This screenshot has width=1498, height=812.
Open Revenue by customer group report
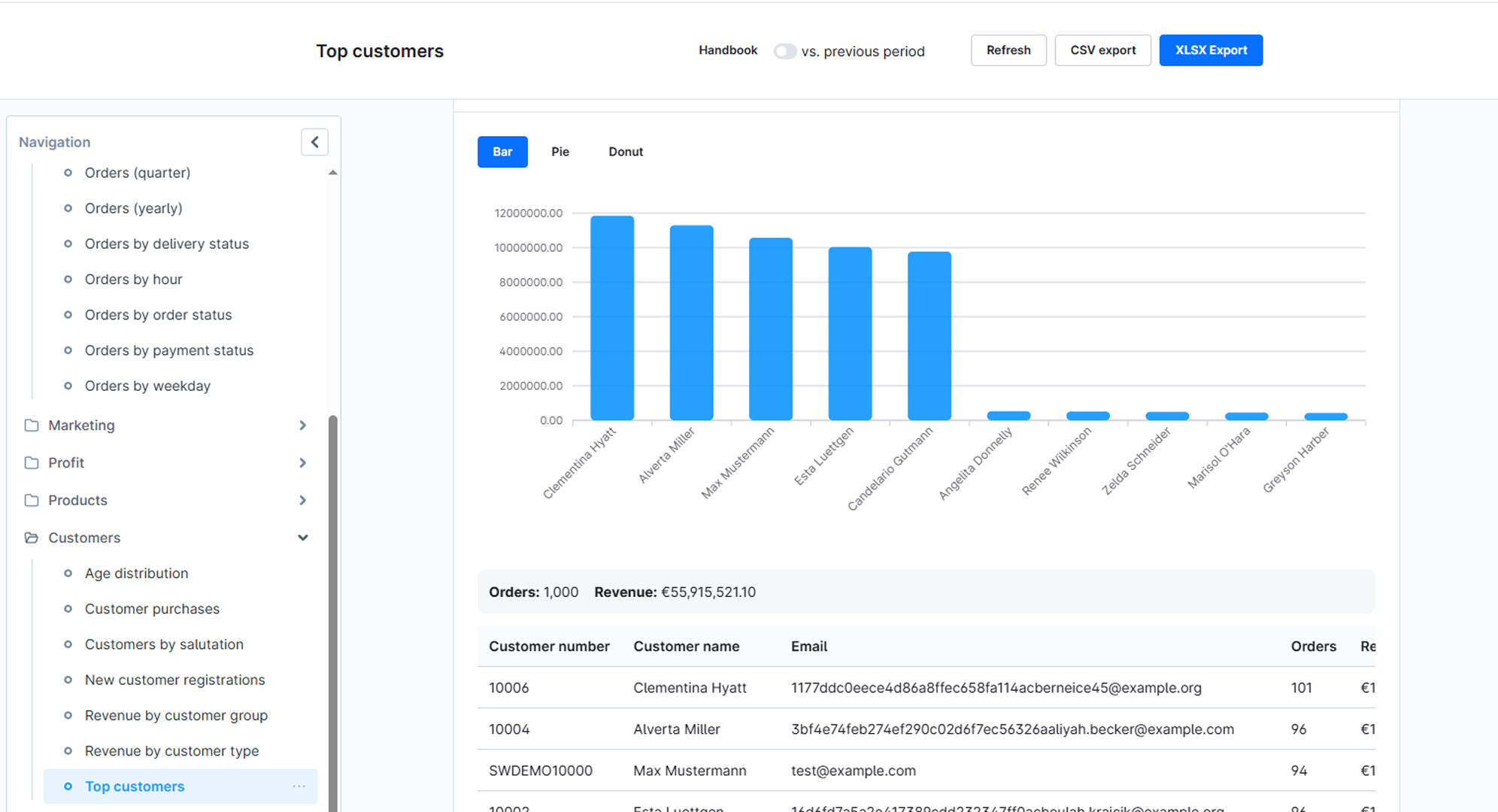pyautogui.click(x=176, y=716)
